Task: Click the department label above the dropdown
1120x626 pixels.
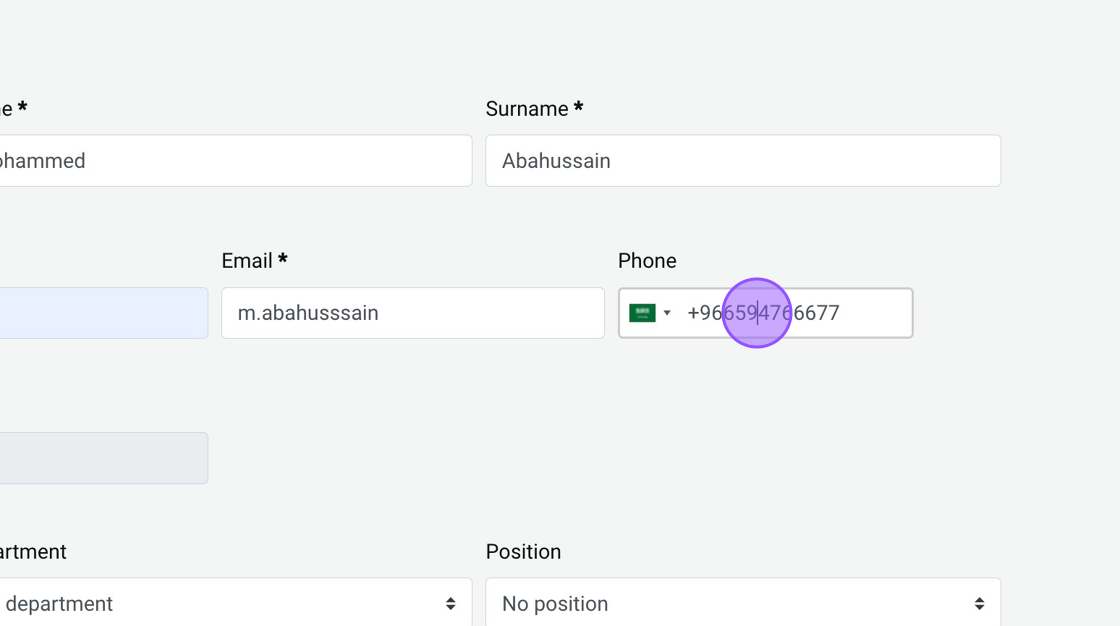Action: pyautogui.click(x=33, y=552)
